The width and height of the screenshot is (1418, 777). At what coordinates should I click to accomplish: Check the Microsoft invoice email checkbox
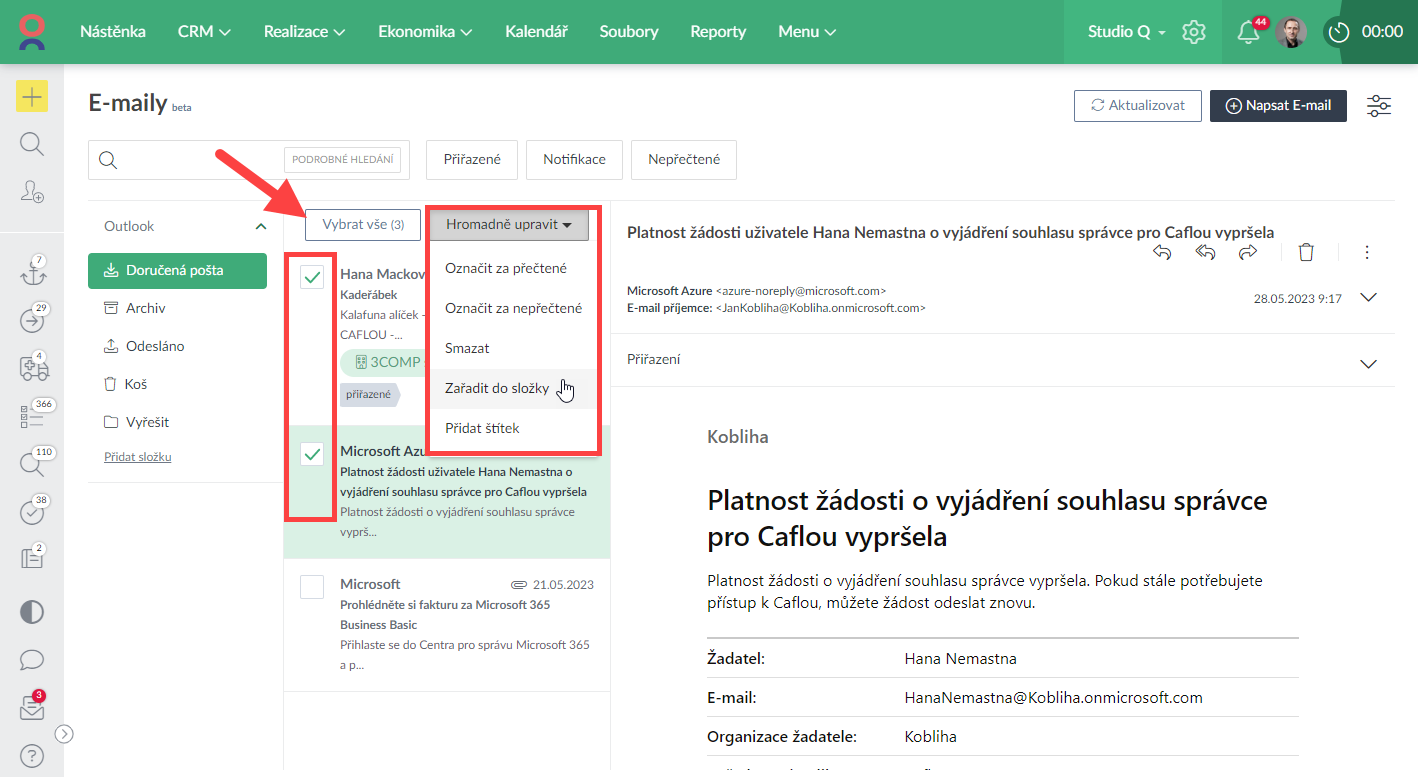[312, 587]
